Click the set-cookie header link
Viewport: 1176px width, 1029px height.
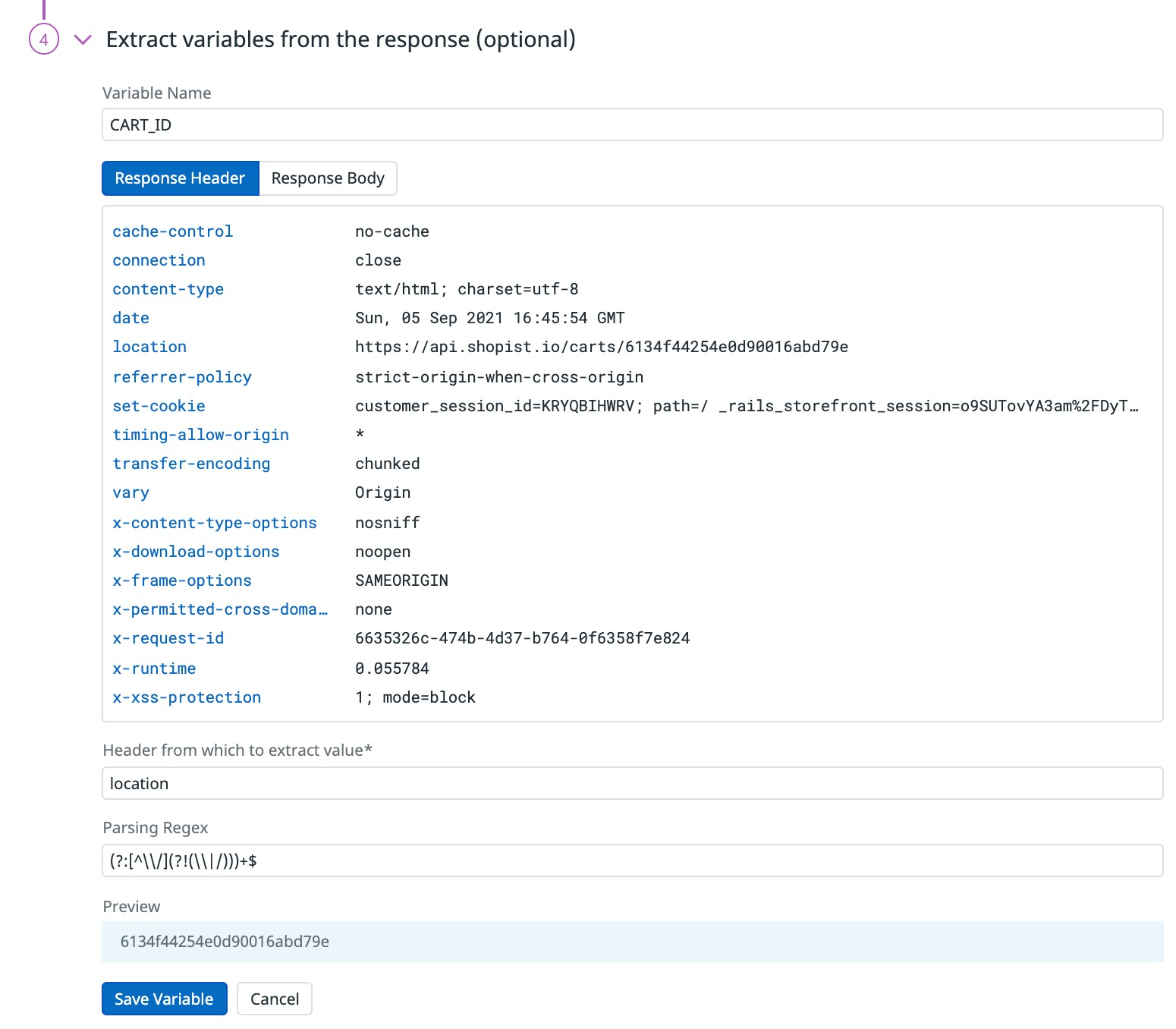point(159,406)
